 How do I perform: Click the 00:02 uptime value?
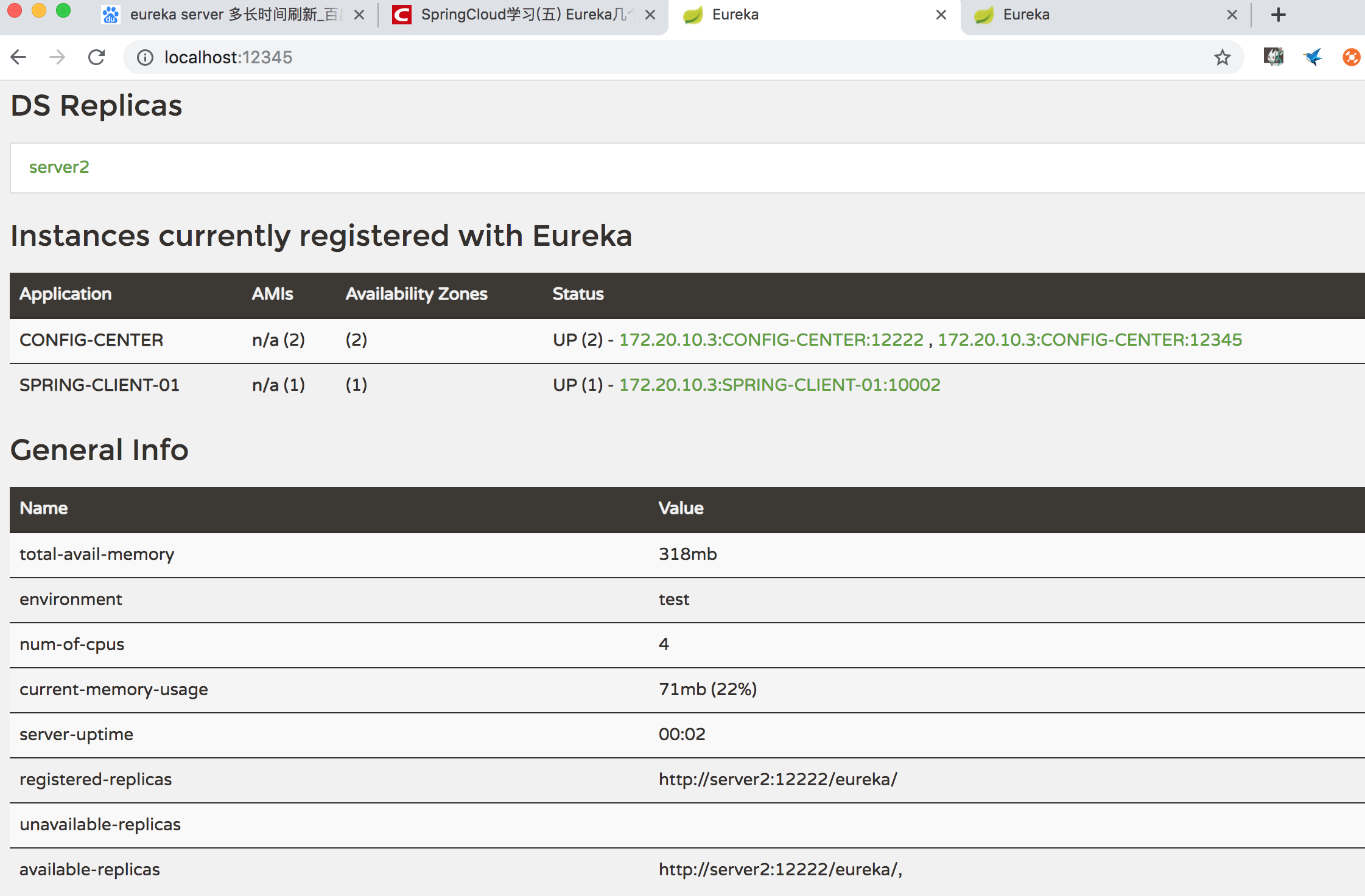click(682, 734)
